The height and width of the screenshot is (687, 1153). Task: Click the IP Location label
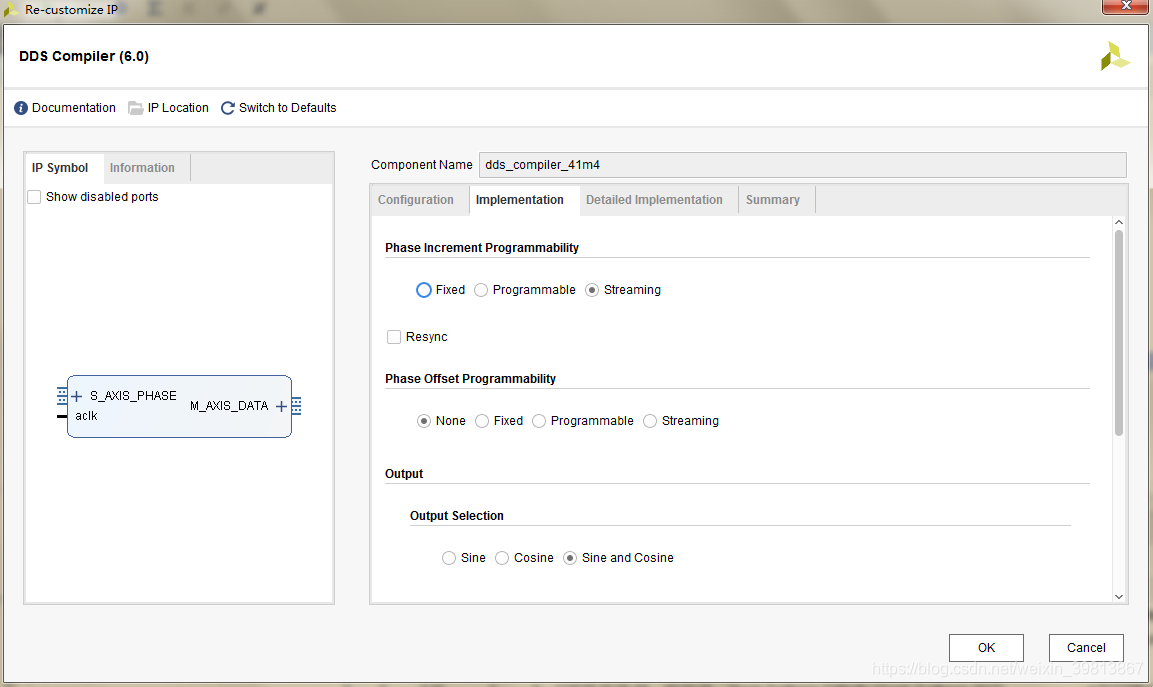pos(178,108)
